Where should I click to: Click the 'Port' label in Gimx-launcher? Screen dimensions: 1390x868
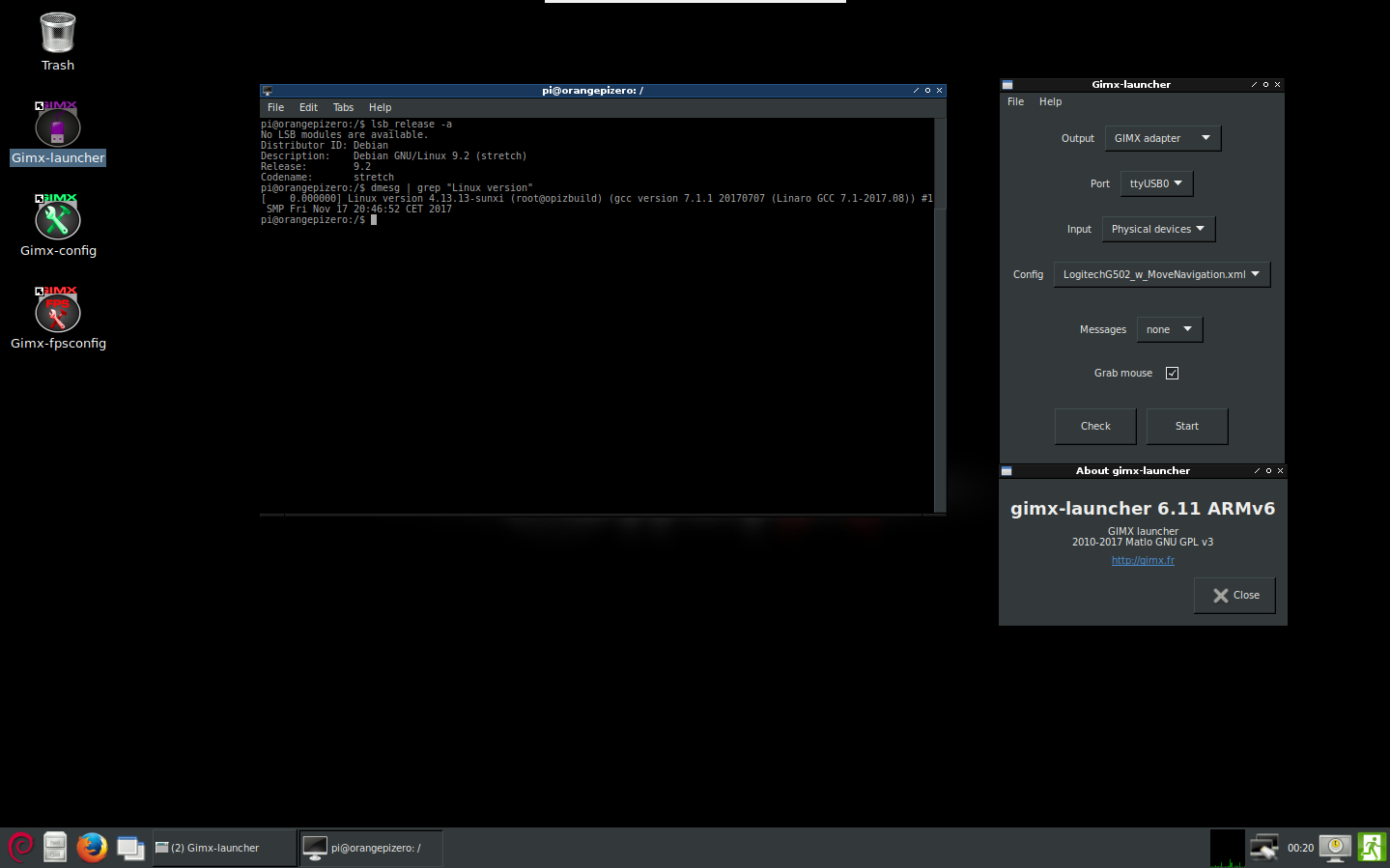[x=1100, y=183]
